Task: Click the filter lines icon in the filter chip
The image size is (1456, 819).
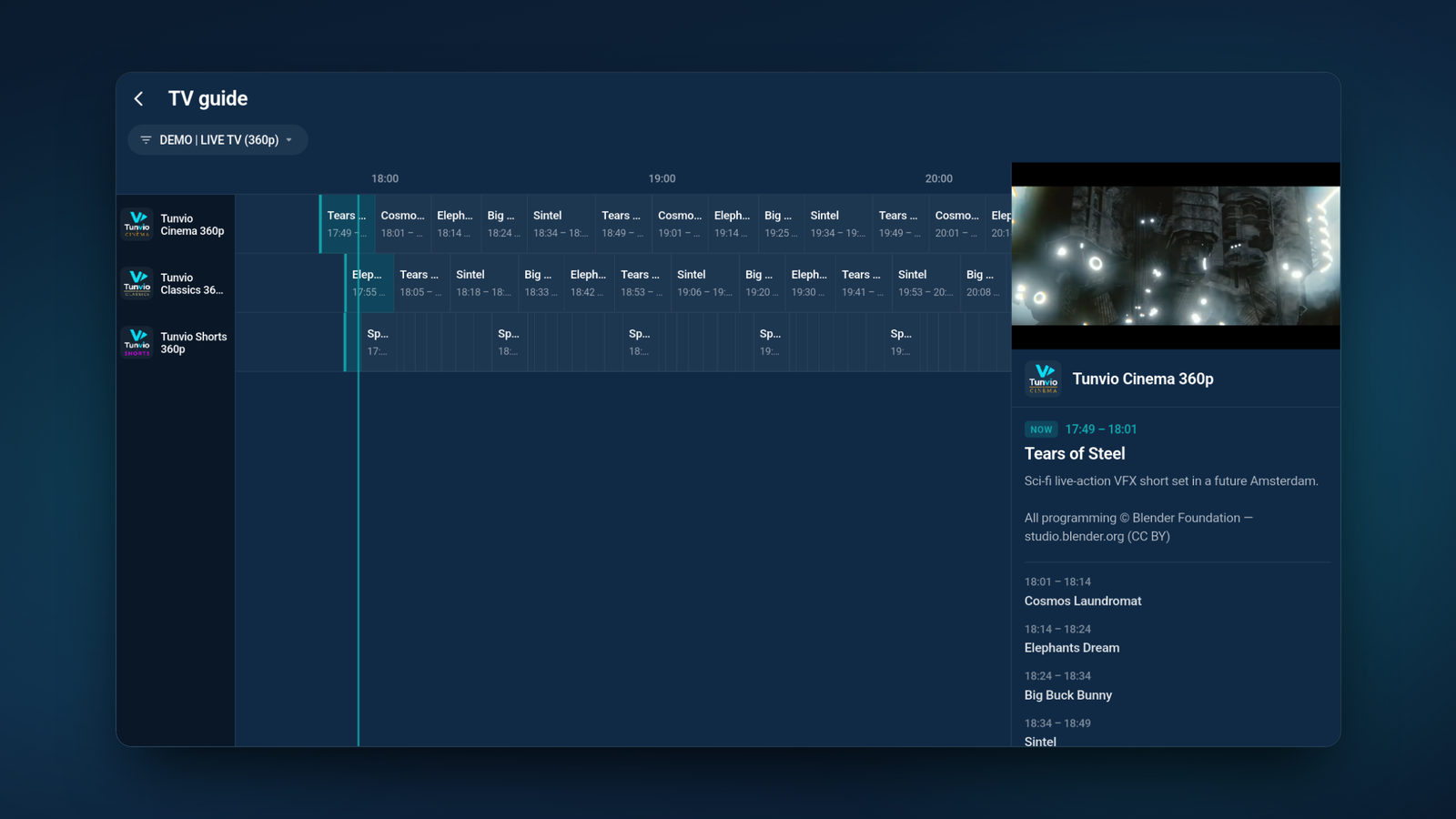Action: 146,140
